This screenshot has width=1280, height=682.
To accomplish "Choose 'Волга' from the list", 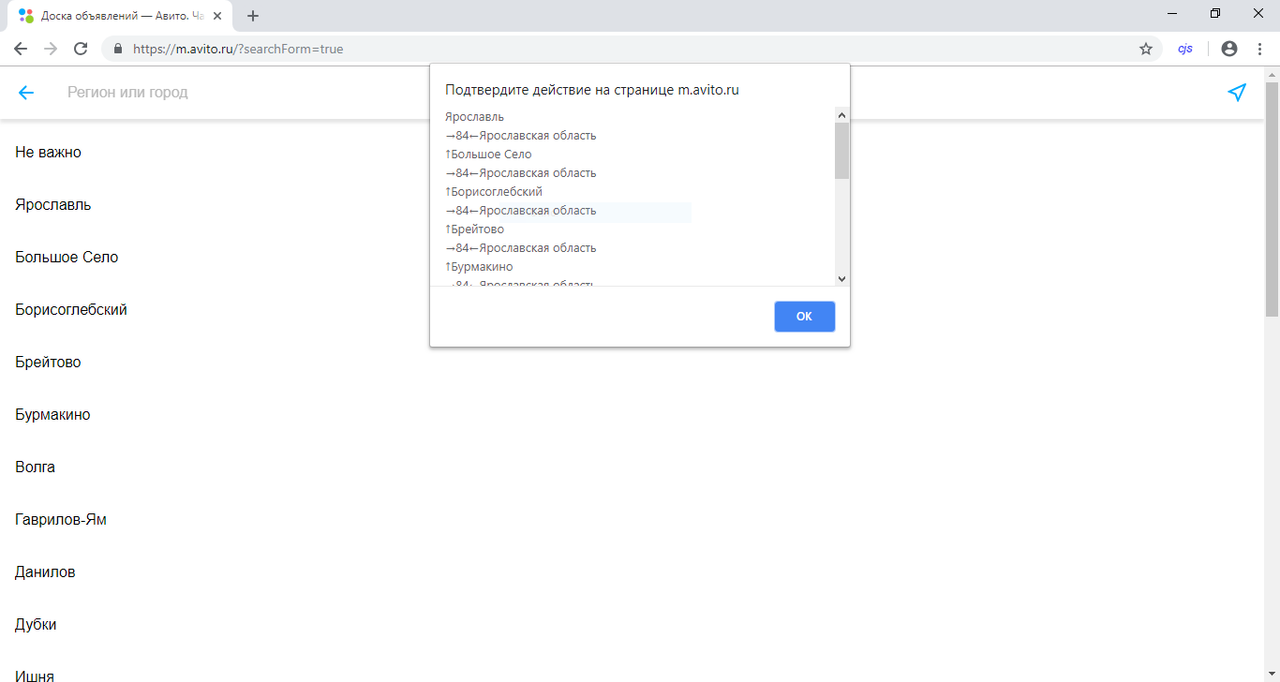I will [35, 467].
